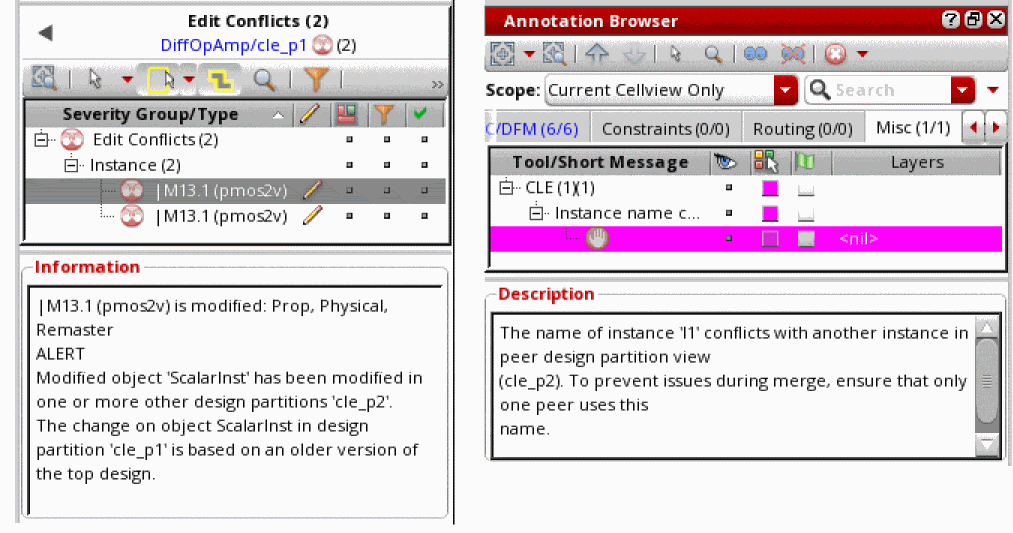1013x533 pixels.
Task: Switch to the Constraints (0/0) tab
Action: pos(665,129)
